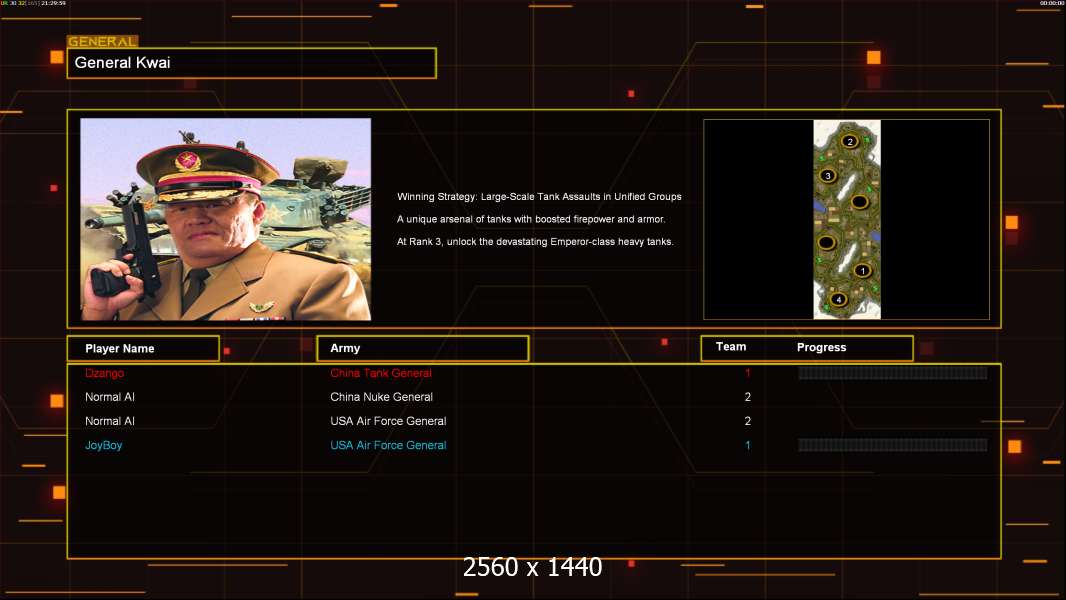Click start position marker 1 on the map

(863, 270)
